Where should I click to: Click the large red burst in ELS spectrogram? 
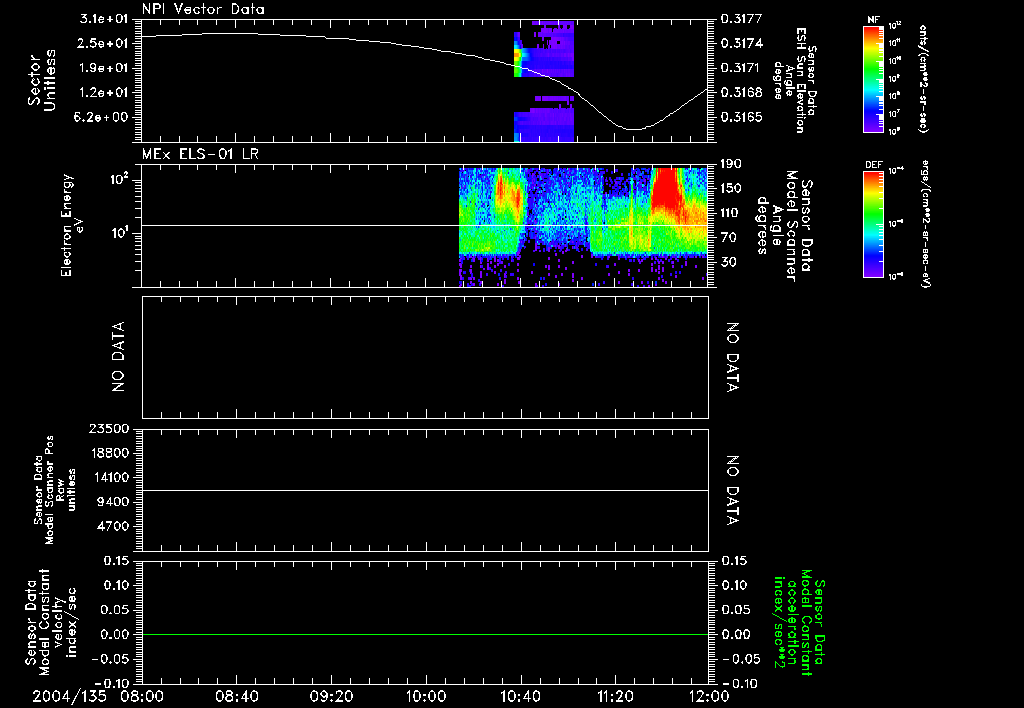pyautogui.click(x=668, y=188)
